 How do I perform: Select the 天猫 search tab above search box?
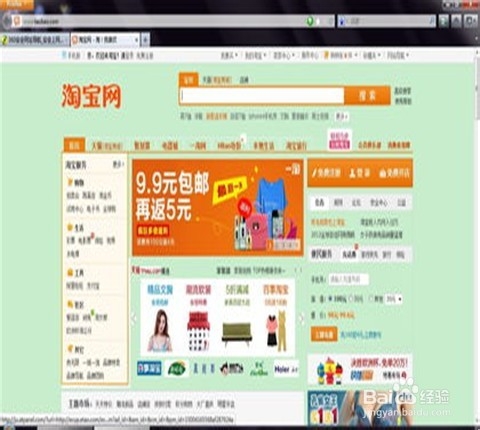216,80
